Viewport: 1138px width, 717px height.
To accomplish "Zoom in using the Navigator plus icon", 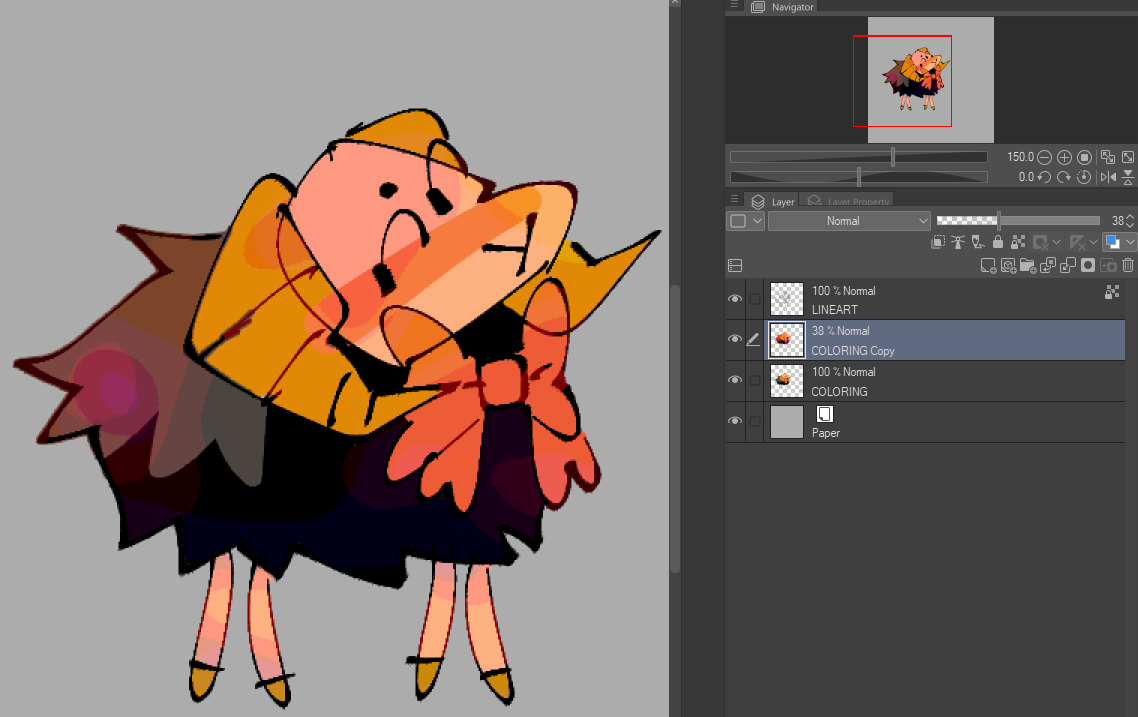I will click(x=1064, y=157).
